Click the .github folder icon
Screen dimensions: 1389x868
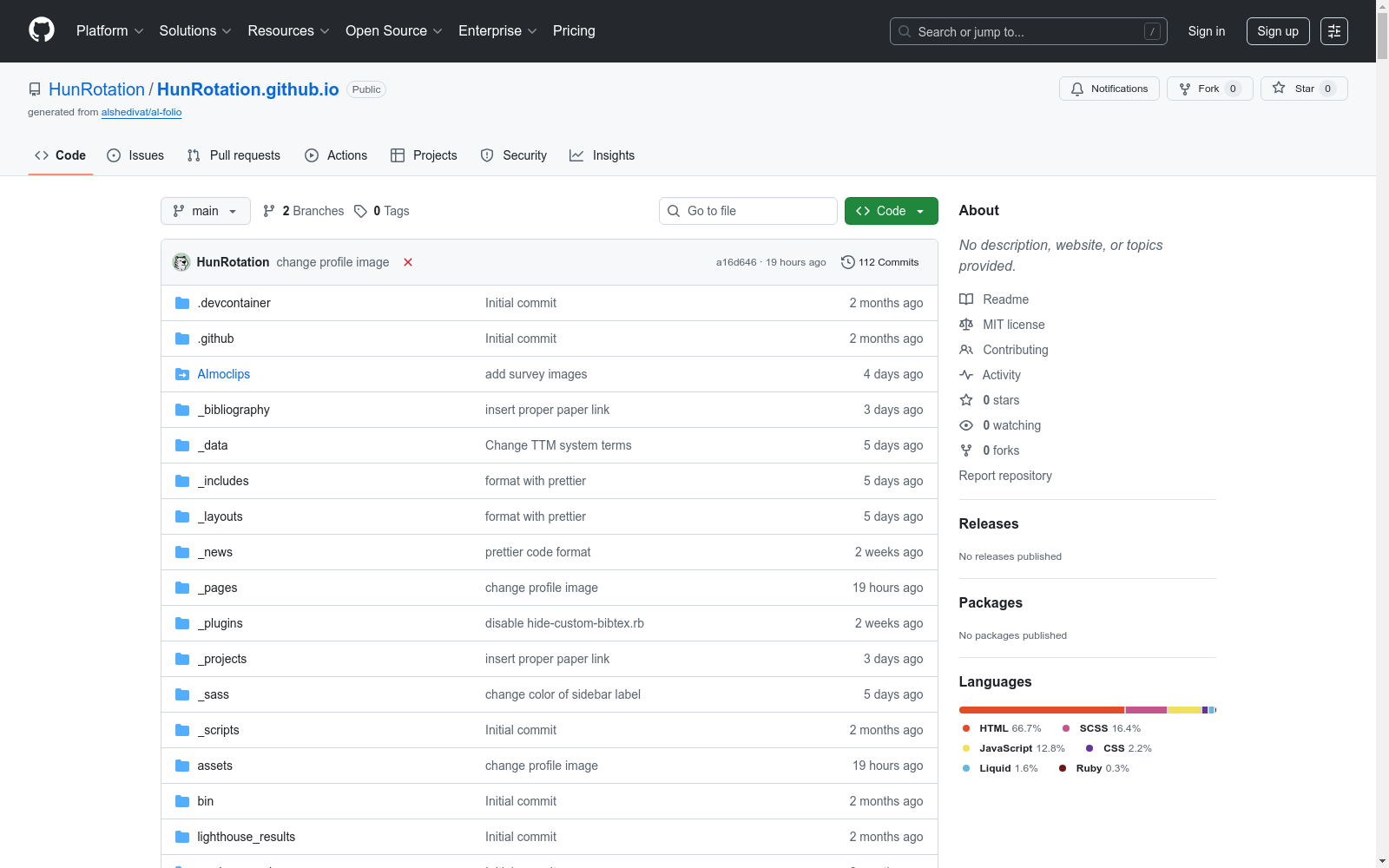(182, 339)
